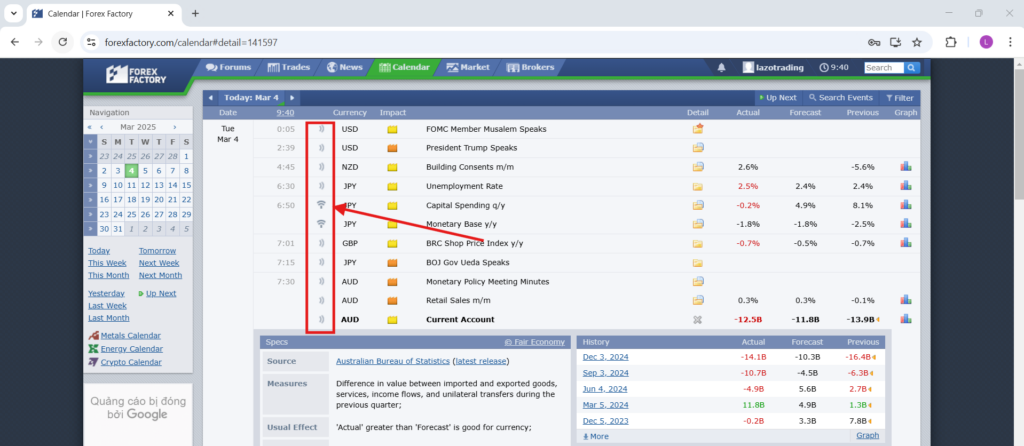Image resolution: width=1024 pixels, height=446 pixels.
Task: Open the Energy Calendar link
Action: (x=131, y=349)
